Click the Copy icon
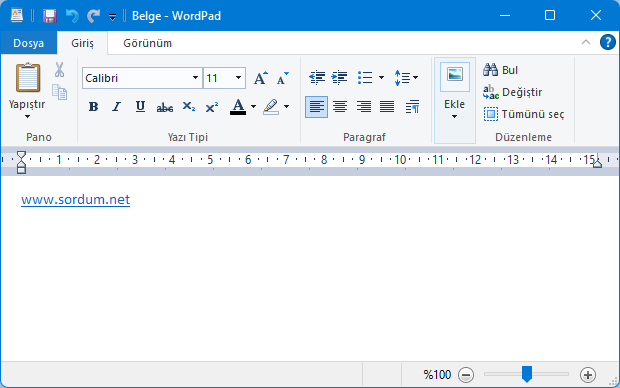The width and height of the screenshot is (620, 388). pos(59,92)
